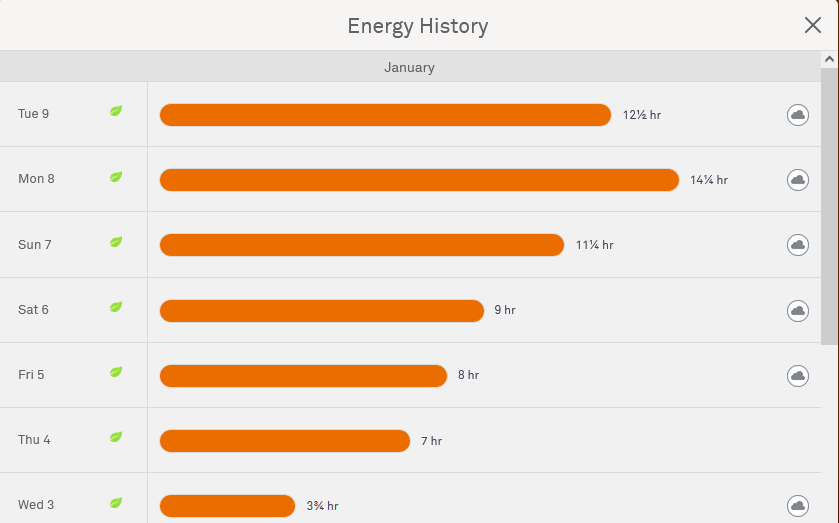839x523 pixels.
Task: Click the cloud weather icon for Sun 7
Action: (x=798, y=245)
